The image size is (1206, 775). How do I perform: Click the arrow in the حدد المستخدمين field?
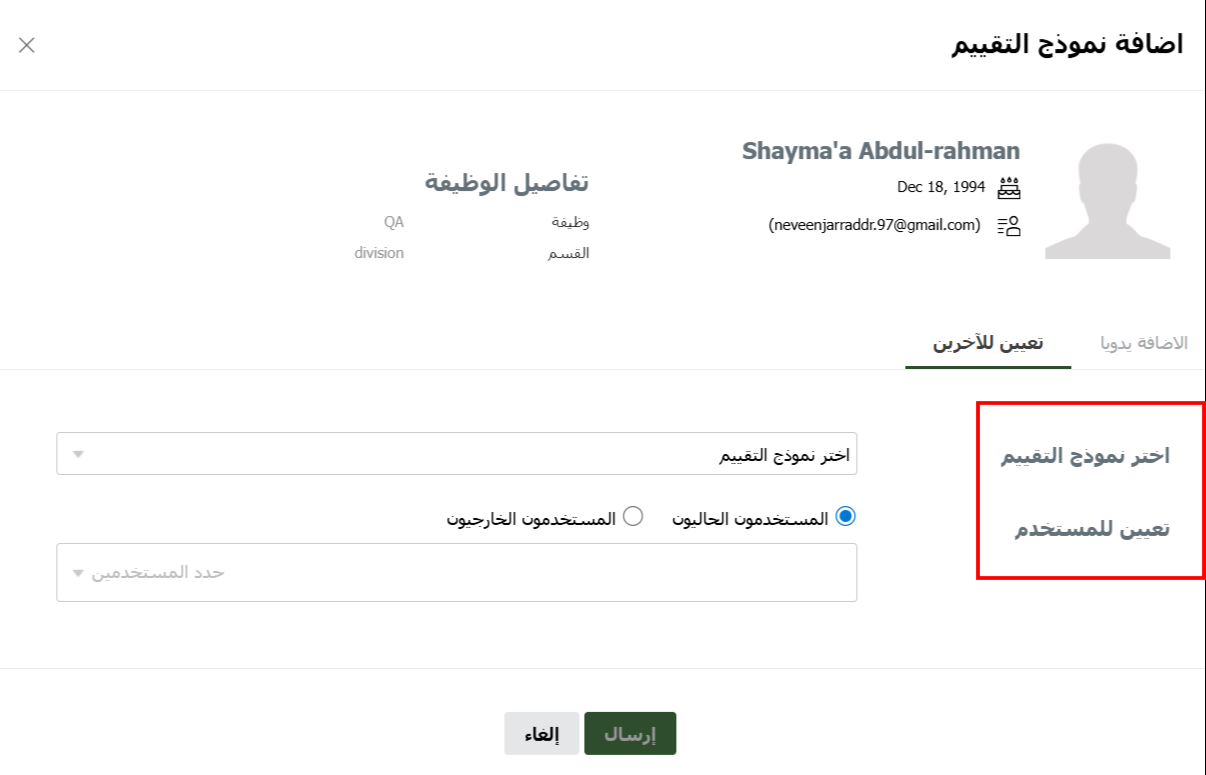(78, 573)
